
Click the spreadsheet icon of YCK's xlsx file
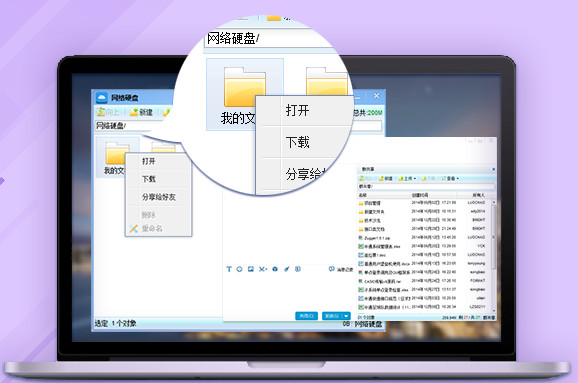coord(361,246)
